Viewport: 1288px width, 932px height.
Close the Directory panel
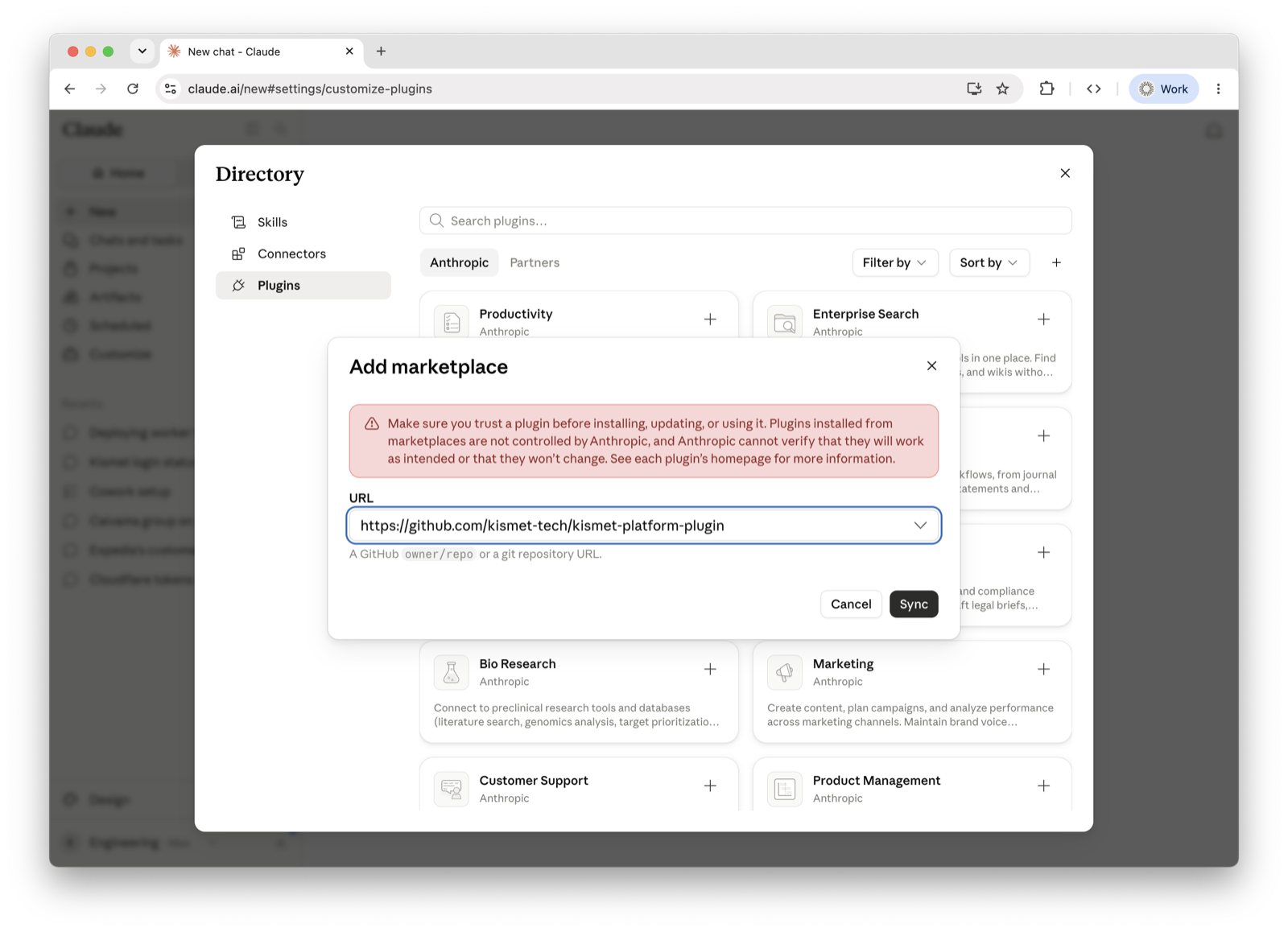(1065, 173)
